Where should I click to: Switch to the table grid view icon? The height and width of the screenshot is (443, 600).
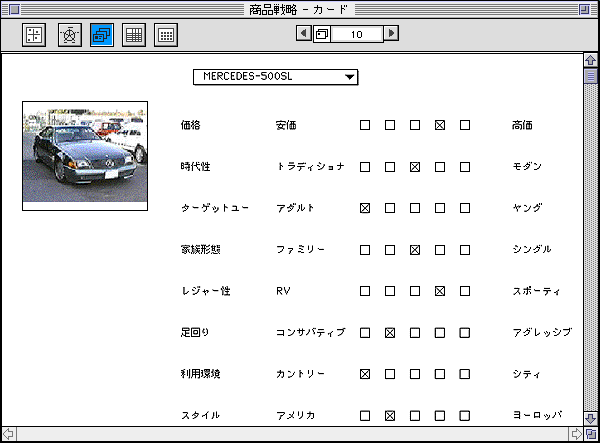(134, 35)
